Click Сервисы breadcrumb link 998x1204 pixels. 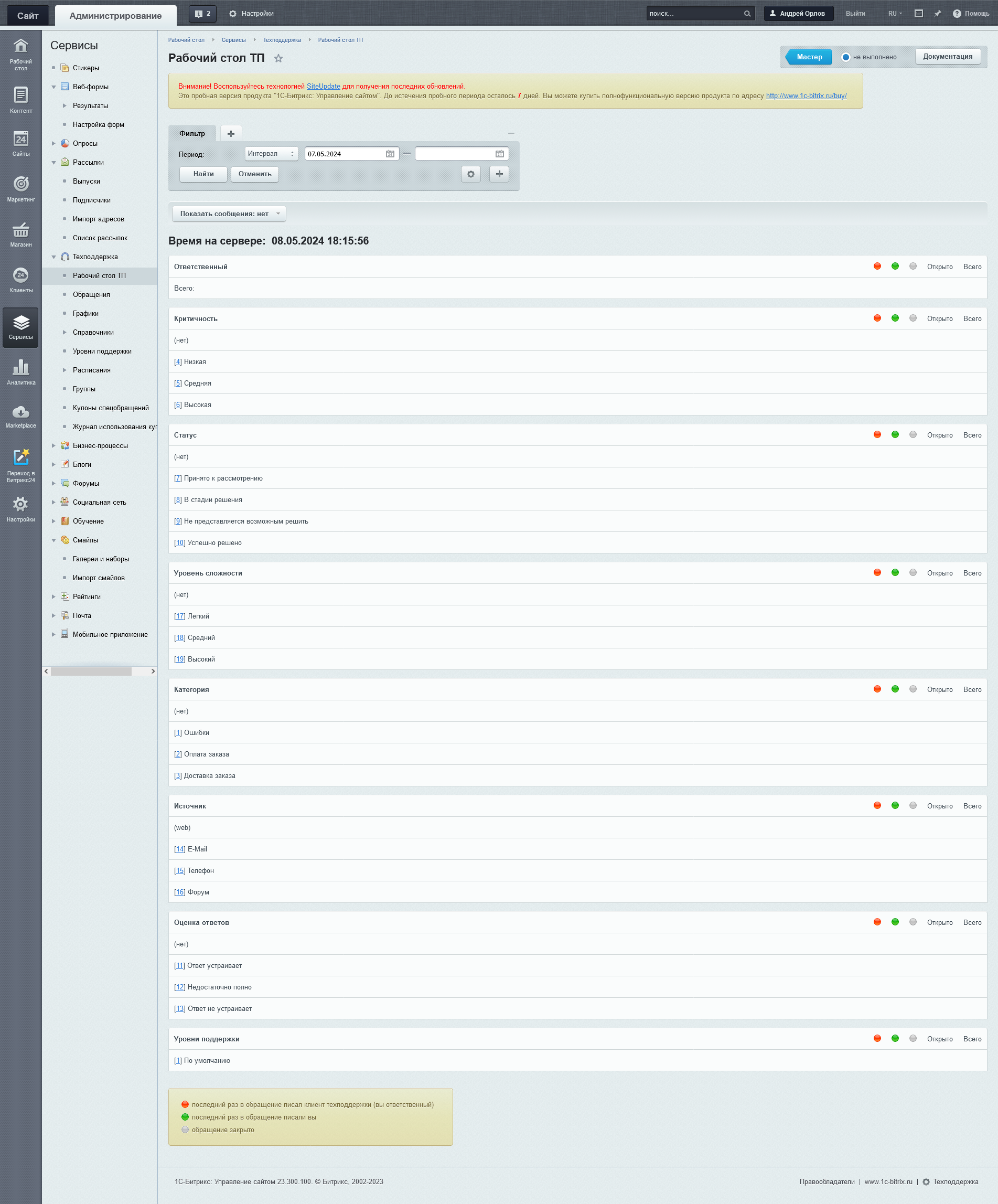click(233, 40)
